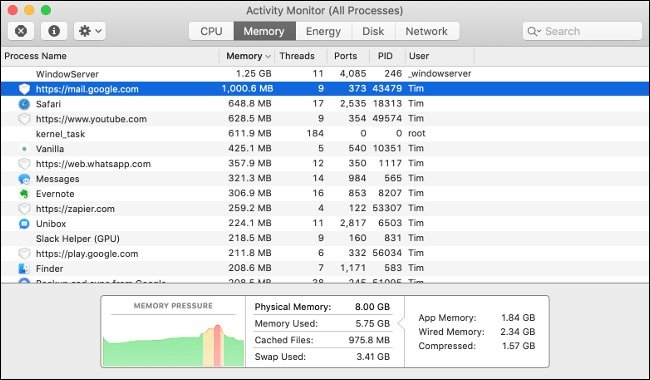This screenshot has height=380, width=650.
Task: Click kernel_task's 184 threads value
Action: pos(315,133)
